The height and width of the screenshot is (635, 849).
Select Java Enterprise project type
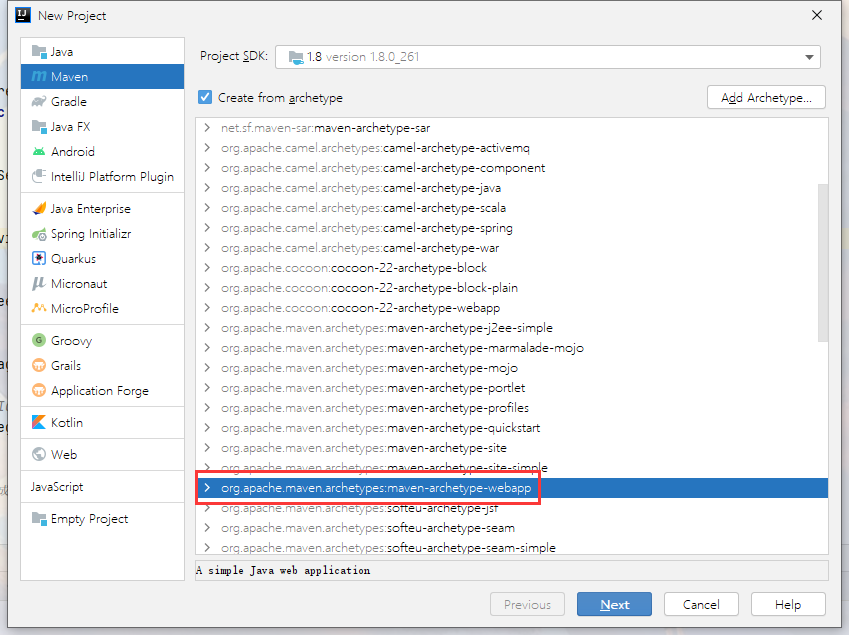(102, 208)
